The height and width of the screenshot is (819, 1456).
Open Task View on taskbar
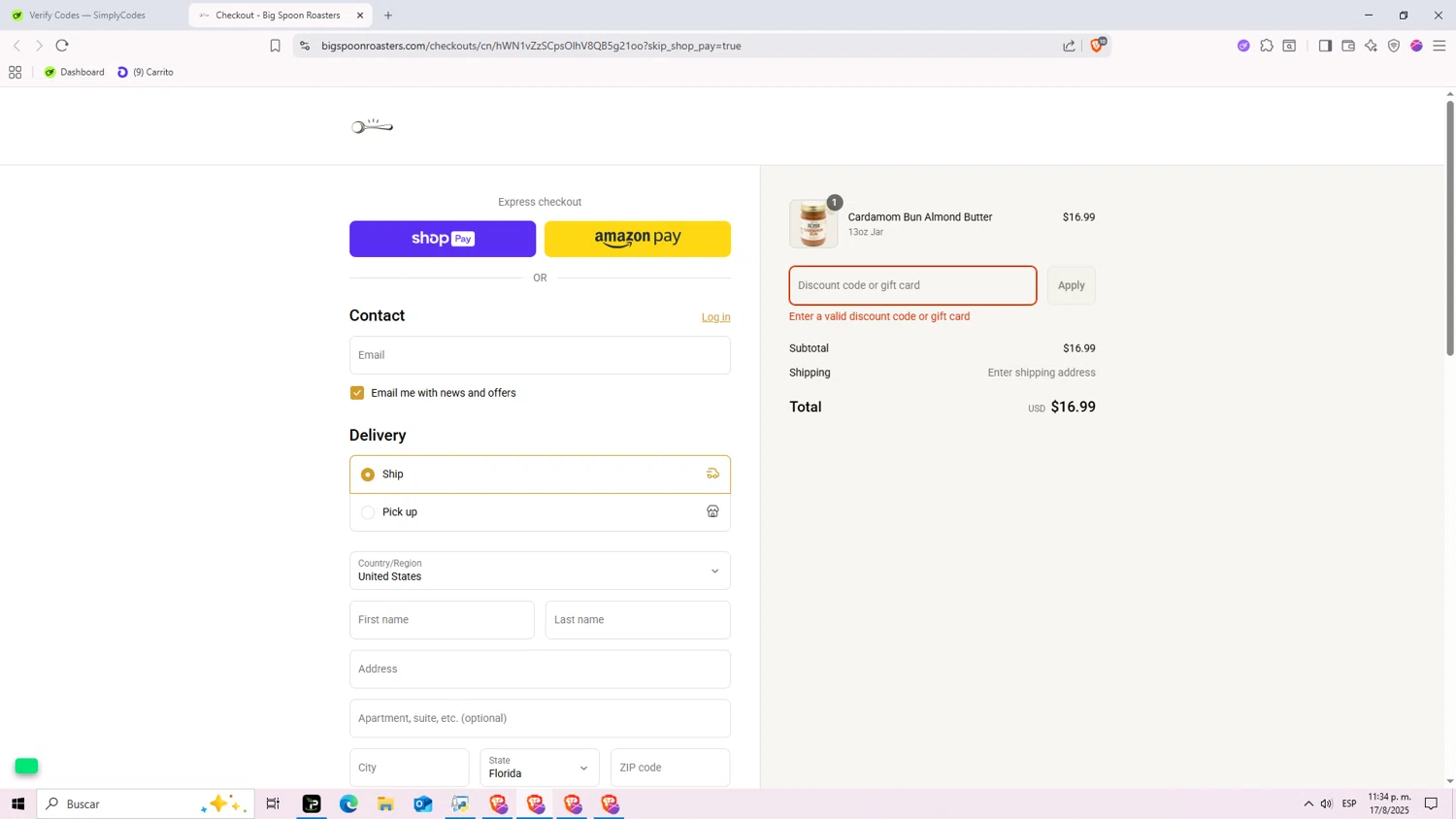point(273,803)
